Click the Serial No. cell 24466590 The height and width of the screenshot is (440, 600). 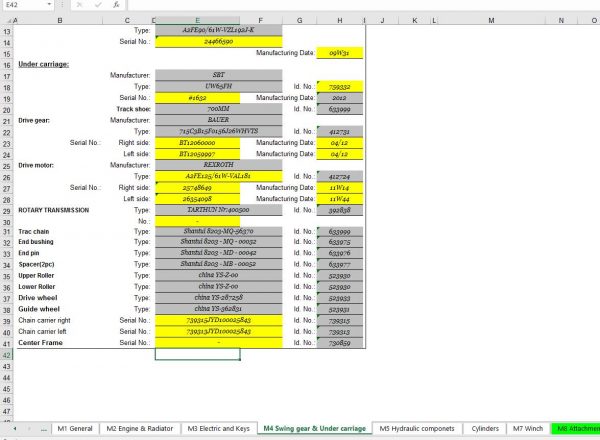click(218, 41)
